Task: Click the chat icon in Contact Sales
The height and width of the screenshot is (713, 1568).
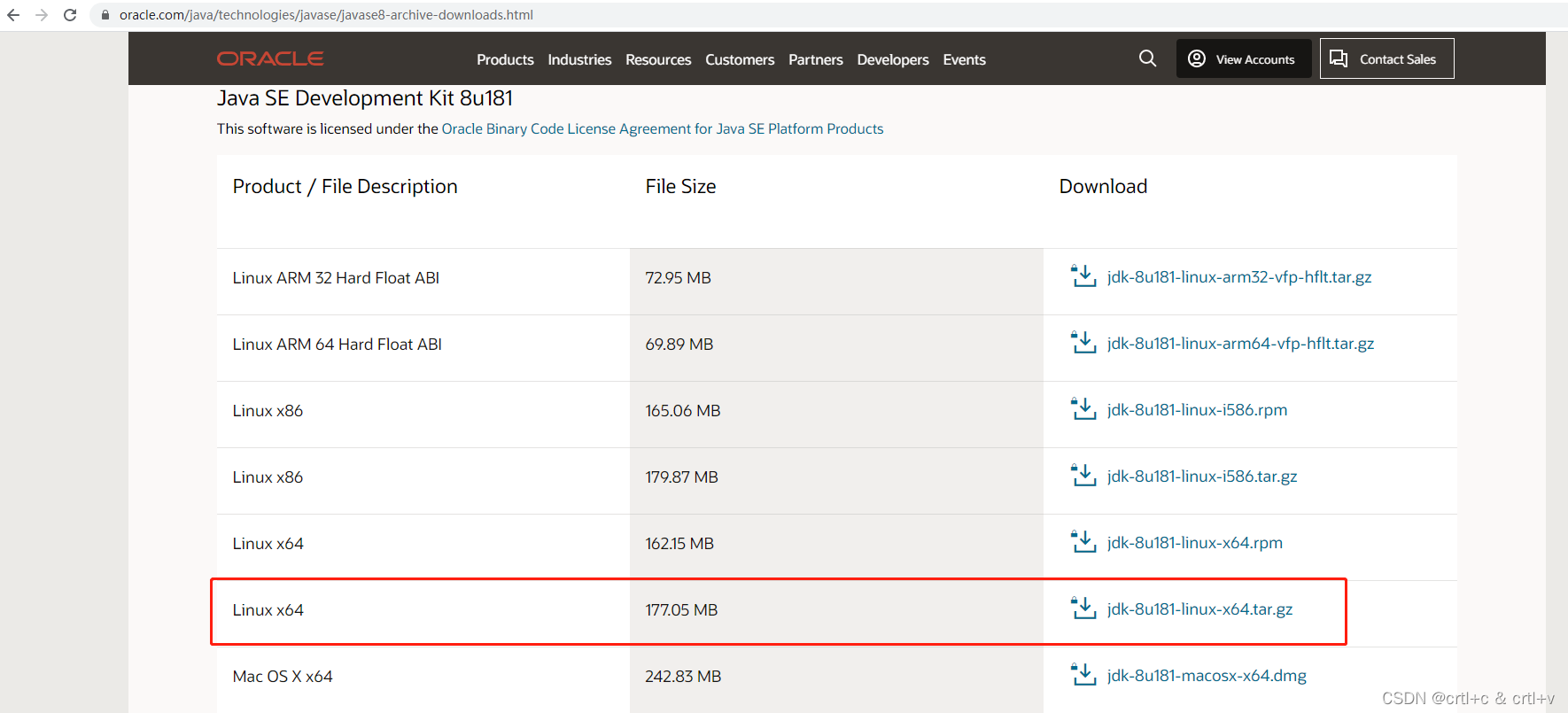Action: 1339,58
